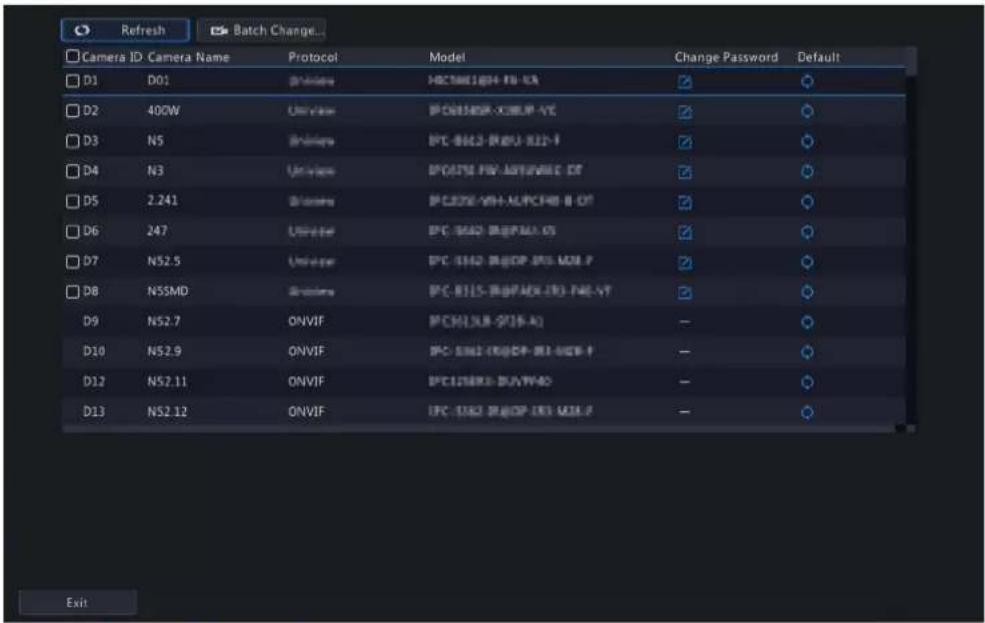985x623 pixels.
Task: Restore default for camera 247
Action: click(807, 232)
